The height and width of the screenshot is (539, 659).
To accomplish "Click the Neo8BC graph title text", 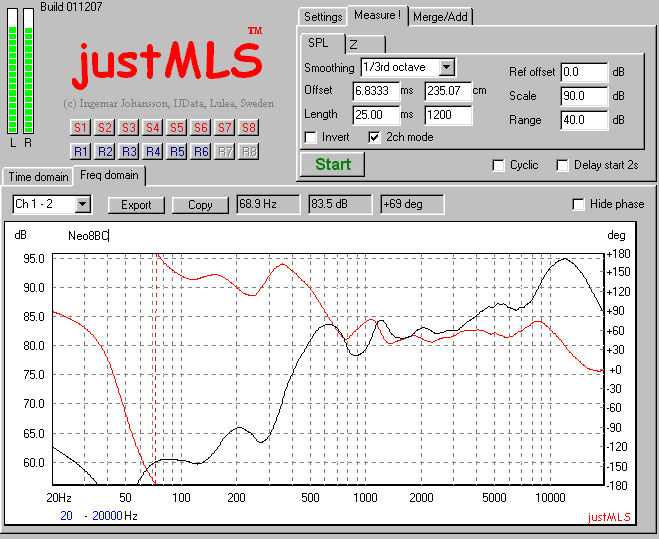I will [x=88, y=236].
